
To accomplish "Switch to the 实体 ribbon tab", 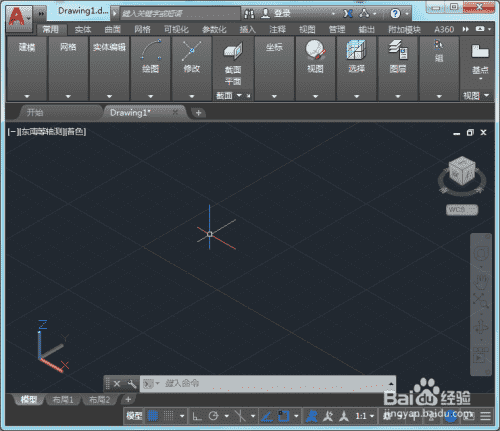I will [83, 30].
